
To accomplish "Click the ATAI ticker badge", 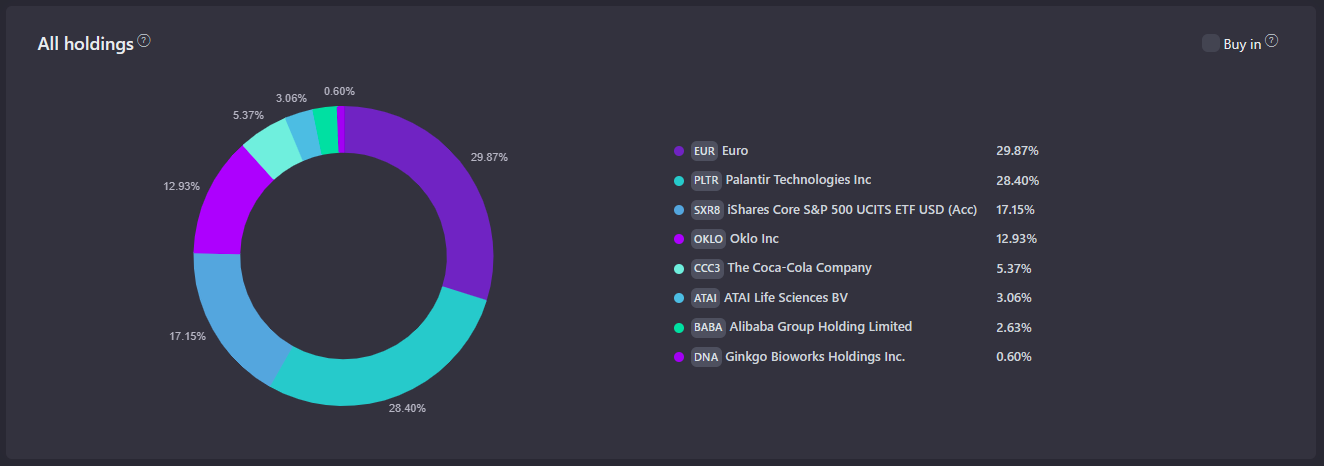I will [705, 298].
